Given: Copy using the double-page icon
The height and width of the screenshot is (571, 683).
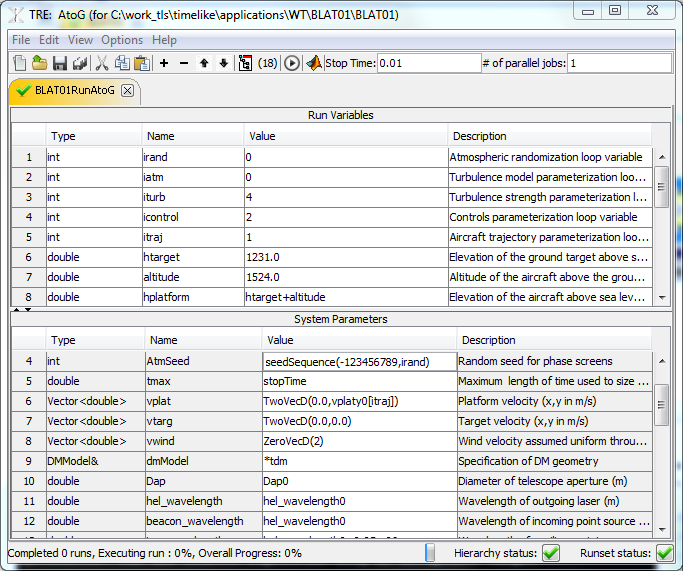Looking at the screenshot, I should pyautogui.click(x=122, y=63).
